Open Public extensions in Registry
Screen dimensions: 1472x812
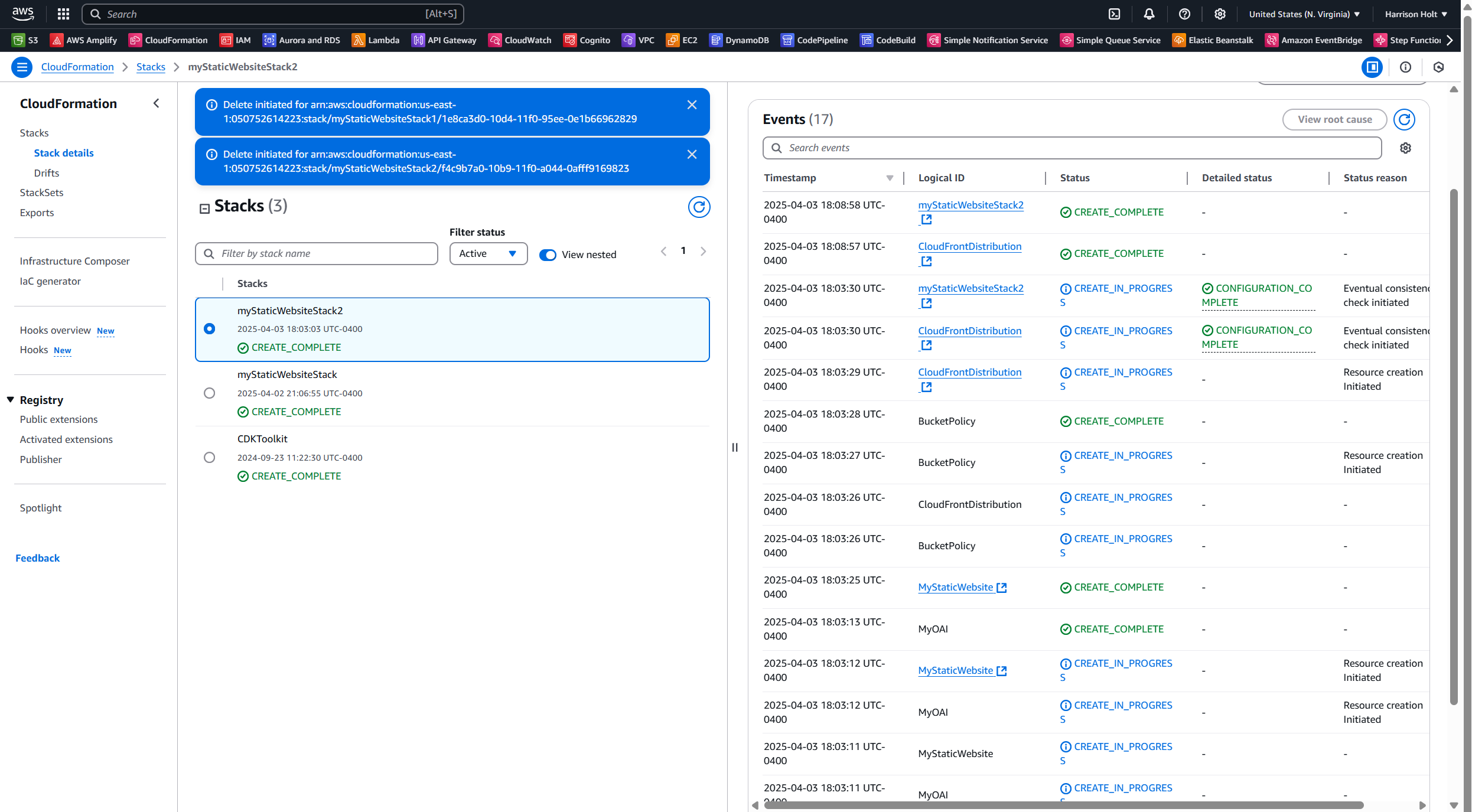[x=58, y=419]
